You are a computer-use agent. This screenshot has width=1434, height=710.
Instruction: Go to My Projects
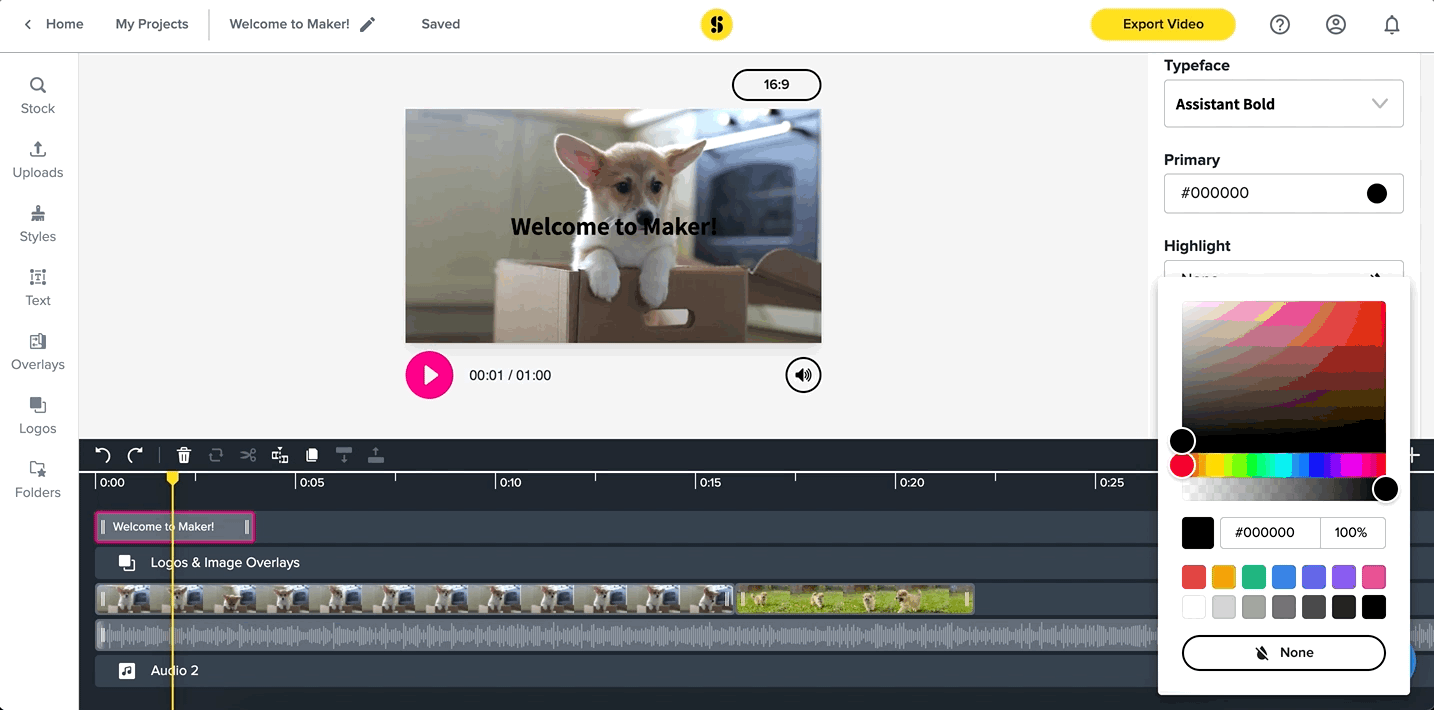tap(152, 24)
